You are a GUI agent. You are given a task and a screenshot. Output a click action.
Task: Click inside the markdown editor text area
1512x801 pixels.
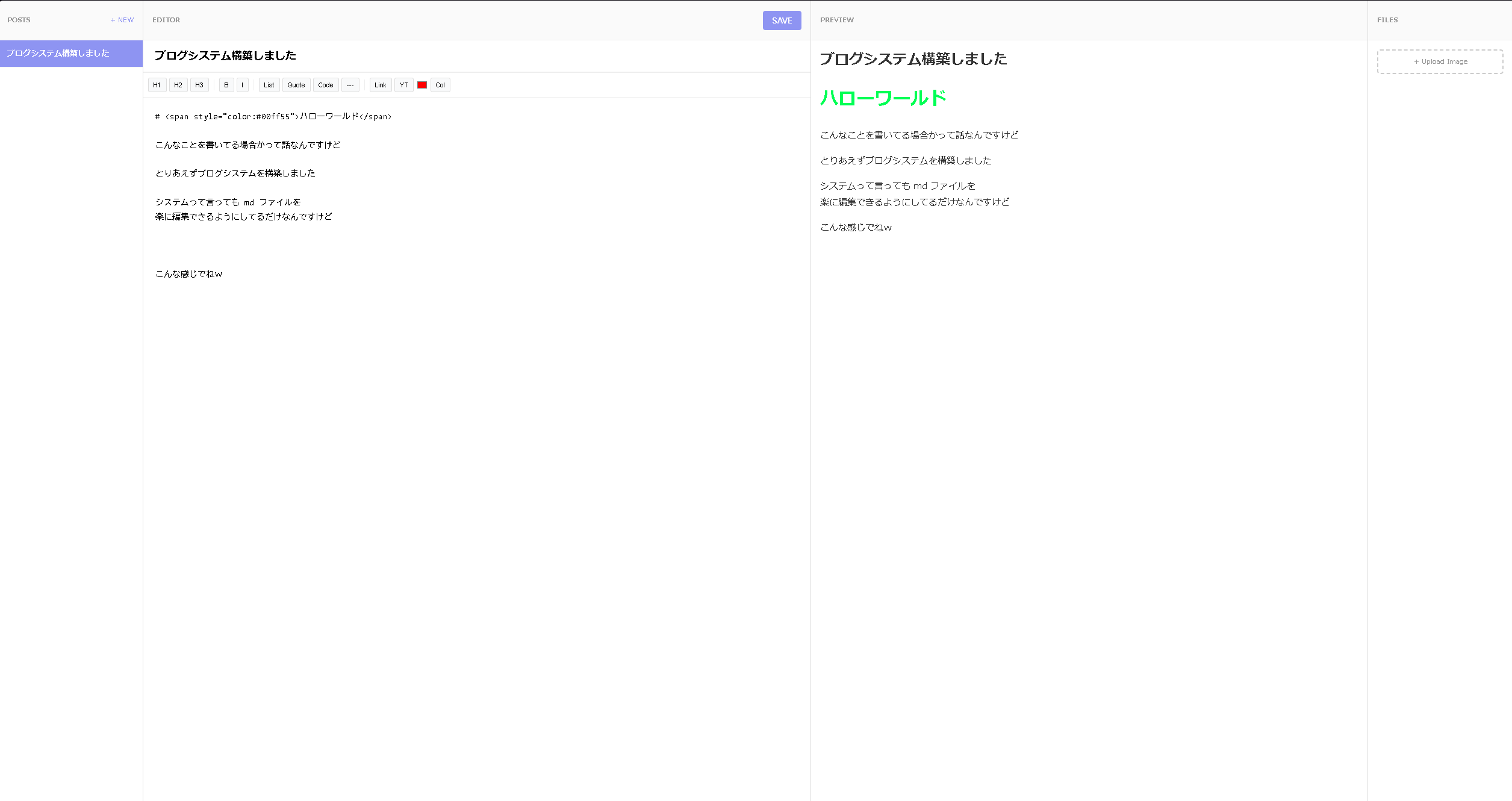(x=476, y=422)
